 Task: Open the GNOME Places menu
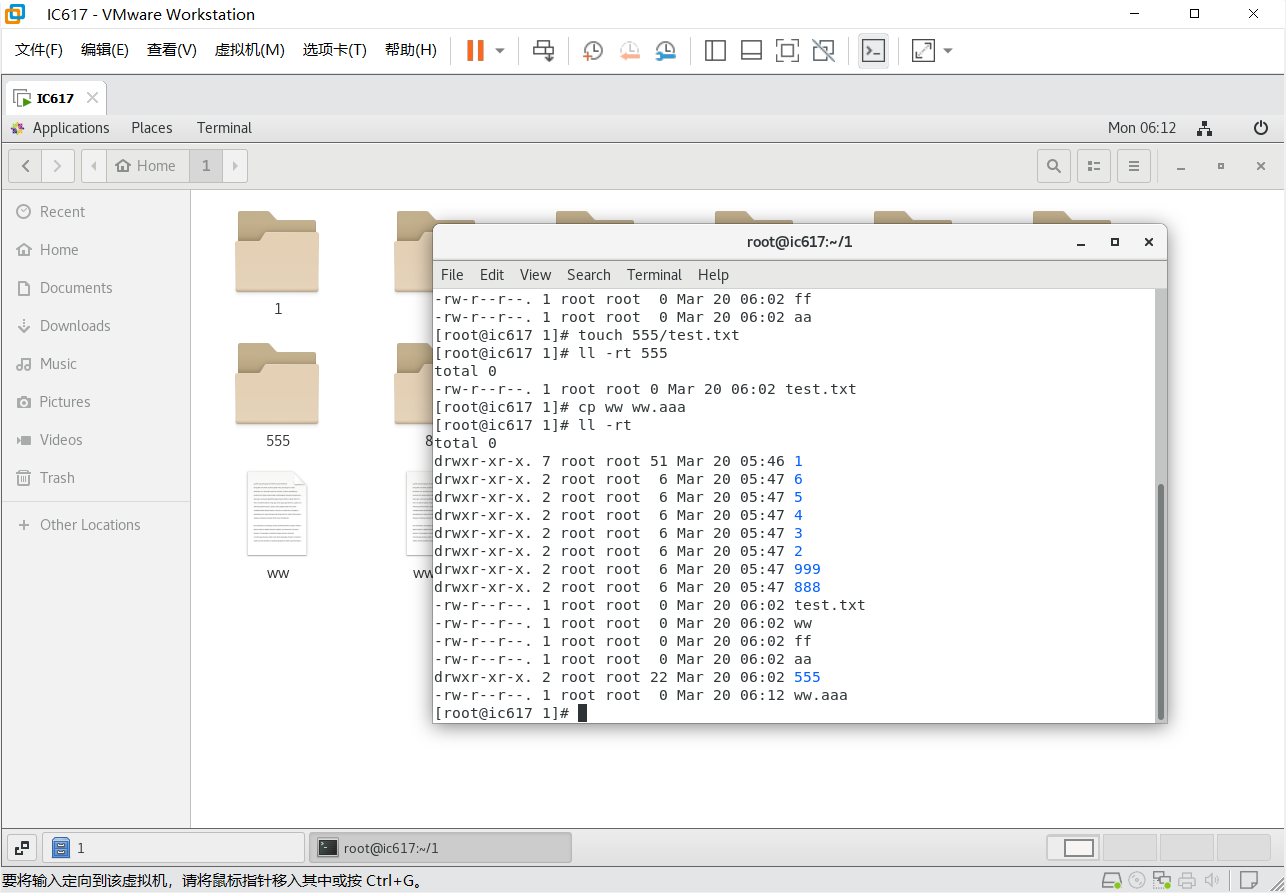point(152,128)
